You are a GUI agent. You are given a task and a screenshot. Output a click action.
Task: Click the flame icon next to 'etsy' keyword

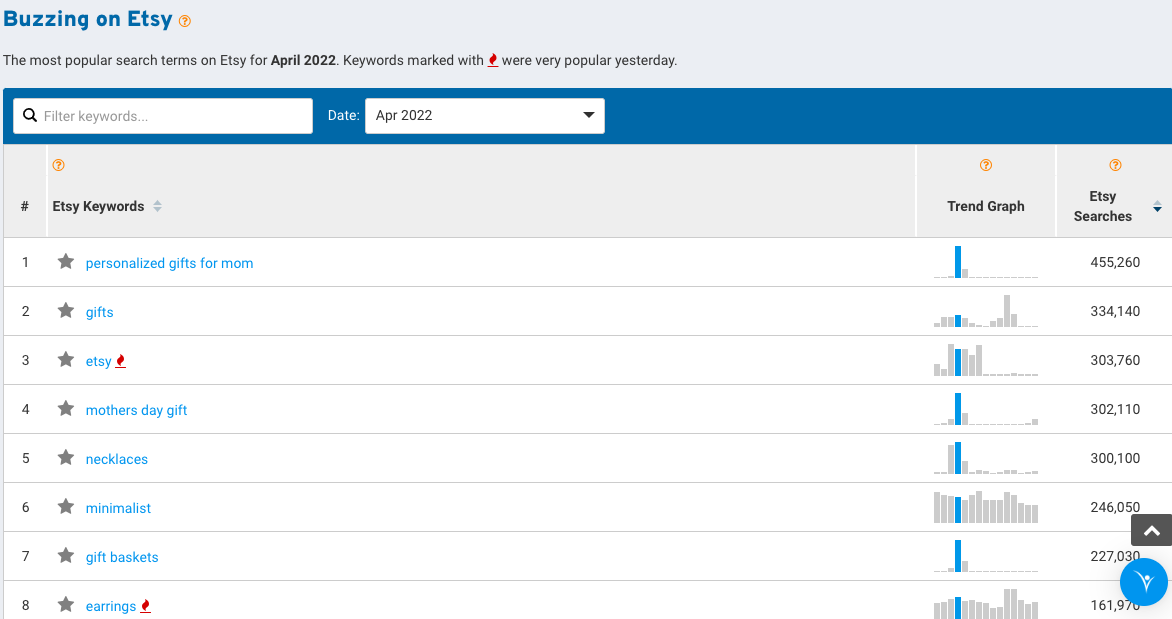tap(120, 361)
